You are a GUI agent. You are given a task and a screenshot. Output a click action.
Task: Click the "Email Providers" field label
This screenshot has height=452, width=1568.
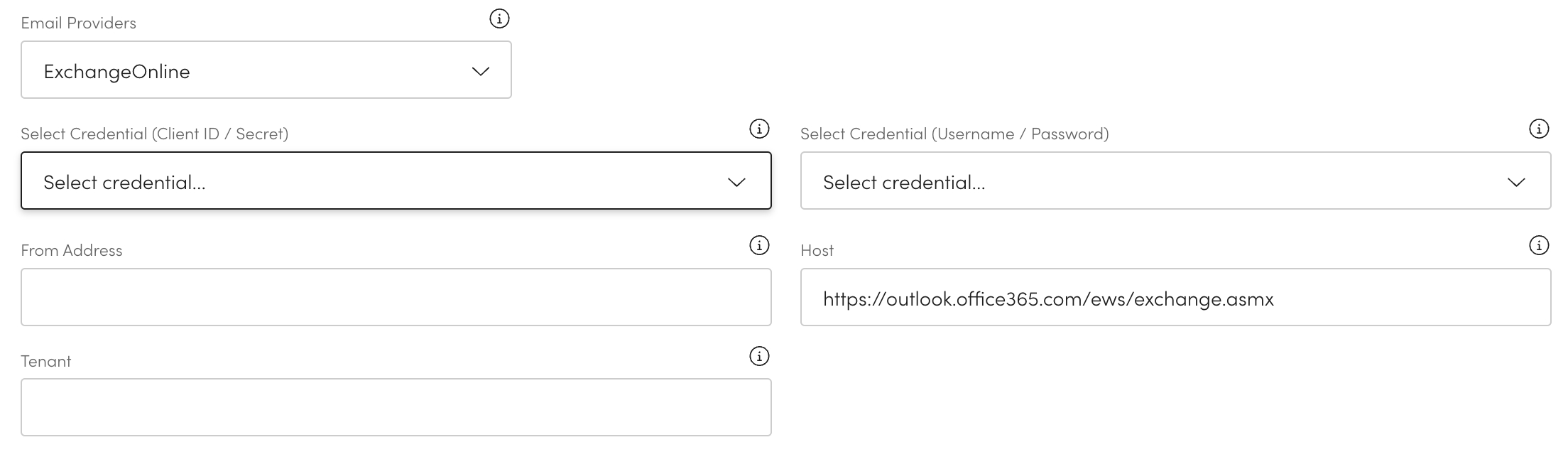click(x=78, y=23)
